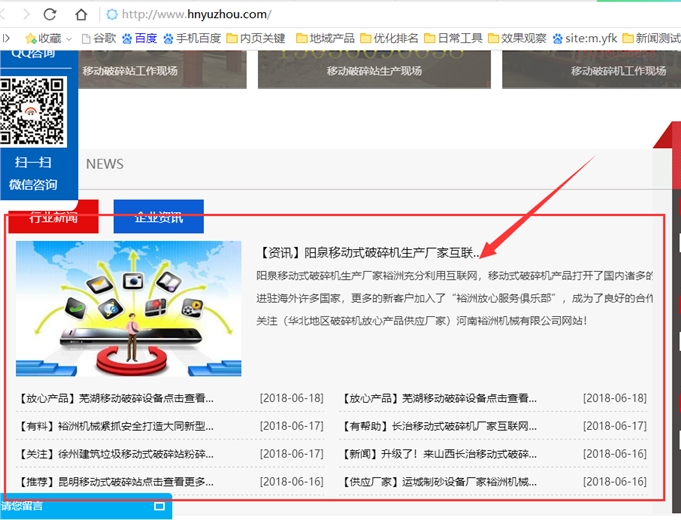Screen dimensions: 681x520
Task: Open the 优化排名 bookmark folder
Action: [x=389, y=39]
